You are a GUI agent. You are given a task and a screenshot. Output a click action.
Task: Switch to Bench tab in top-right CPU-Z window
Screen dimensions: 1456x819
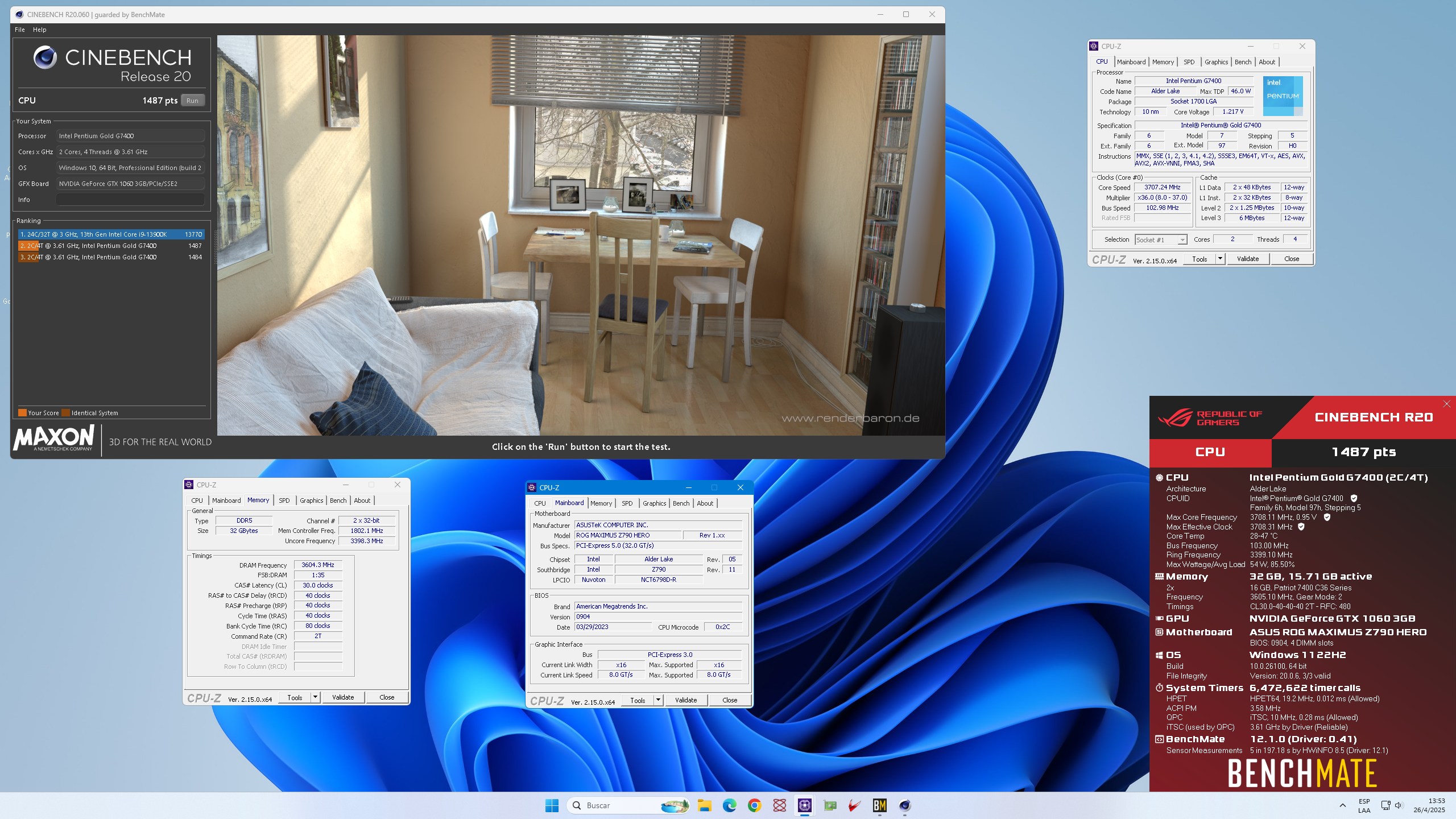tap(1243, 62)
